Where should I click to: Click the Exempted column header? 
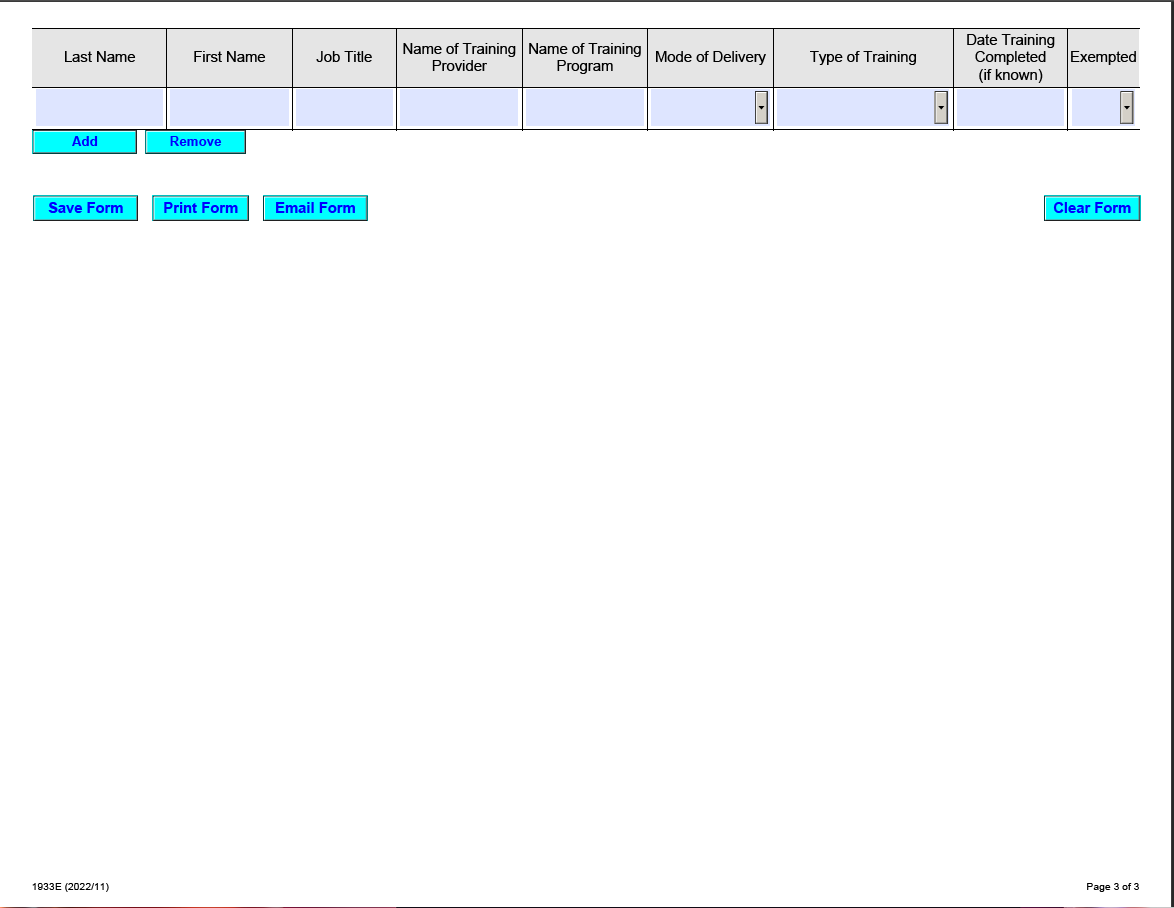tap(1104, 57)
